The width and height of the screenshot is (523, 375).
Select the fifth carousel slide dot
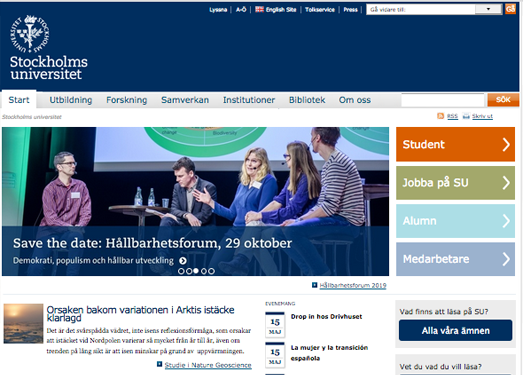211,271
